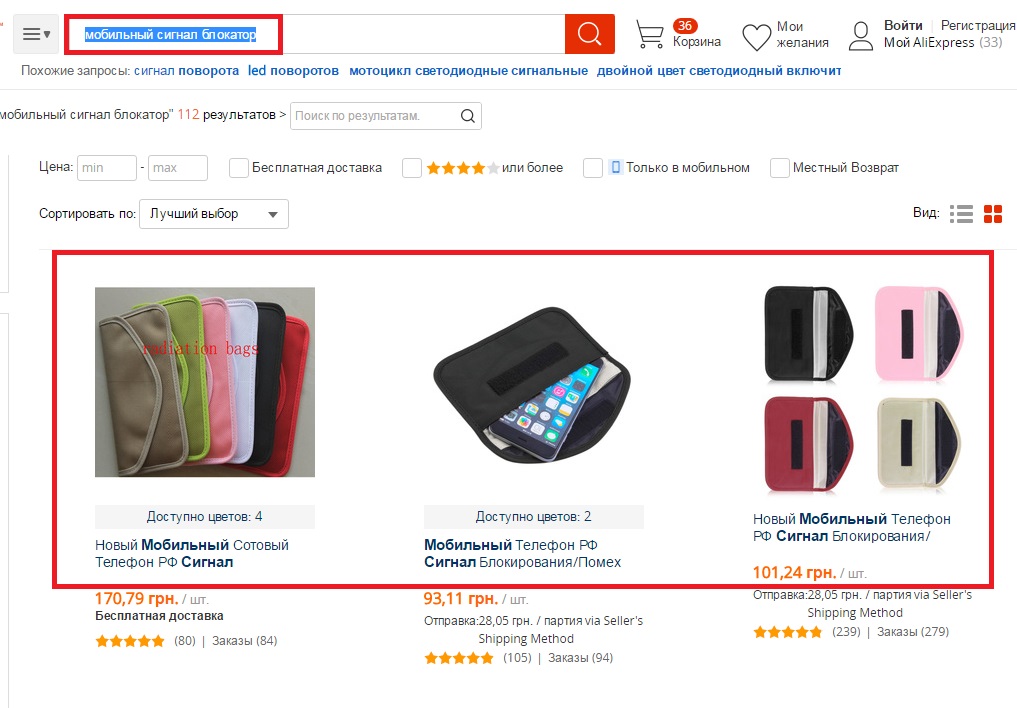The width and height of the screenshot is (1017, 708).
Task: Open the Регистрация link
Action: click(x=977, y=25)
